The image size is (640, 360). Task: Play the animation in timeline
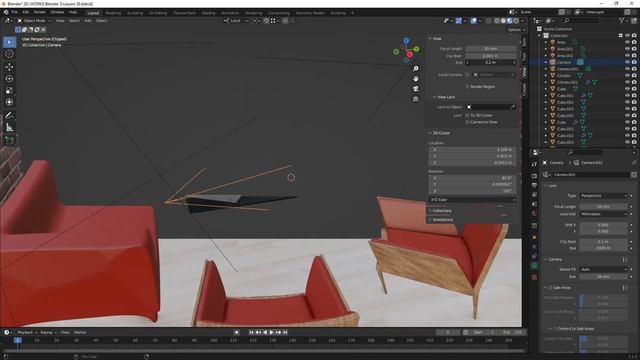pos(271,332)
